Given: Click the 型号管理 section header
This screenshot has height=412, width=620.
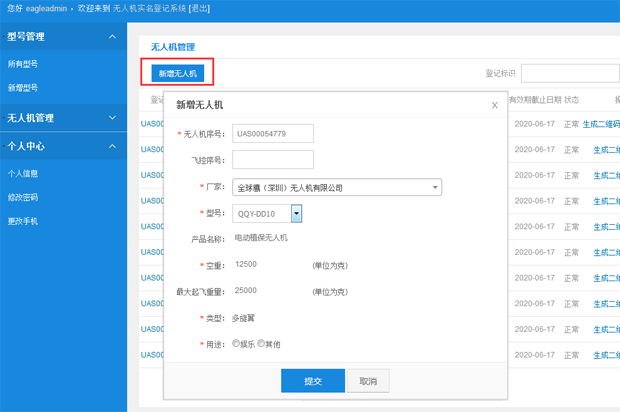Looking at the screenshot, I should coord(63,37).
